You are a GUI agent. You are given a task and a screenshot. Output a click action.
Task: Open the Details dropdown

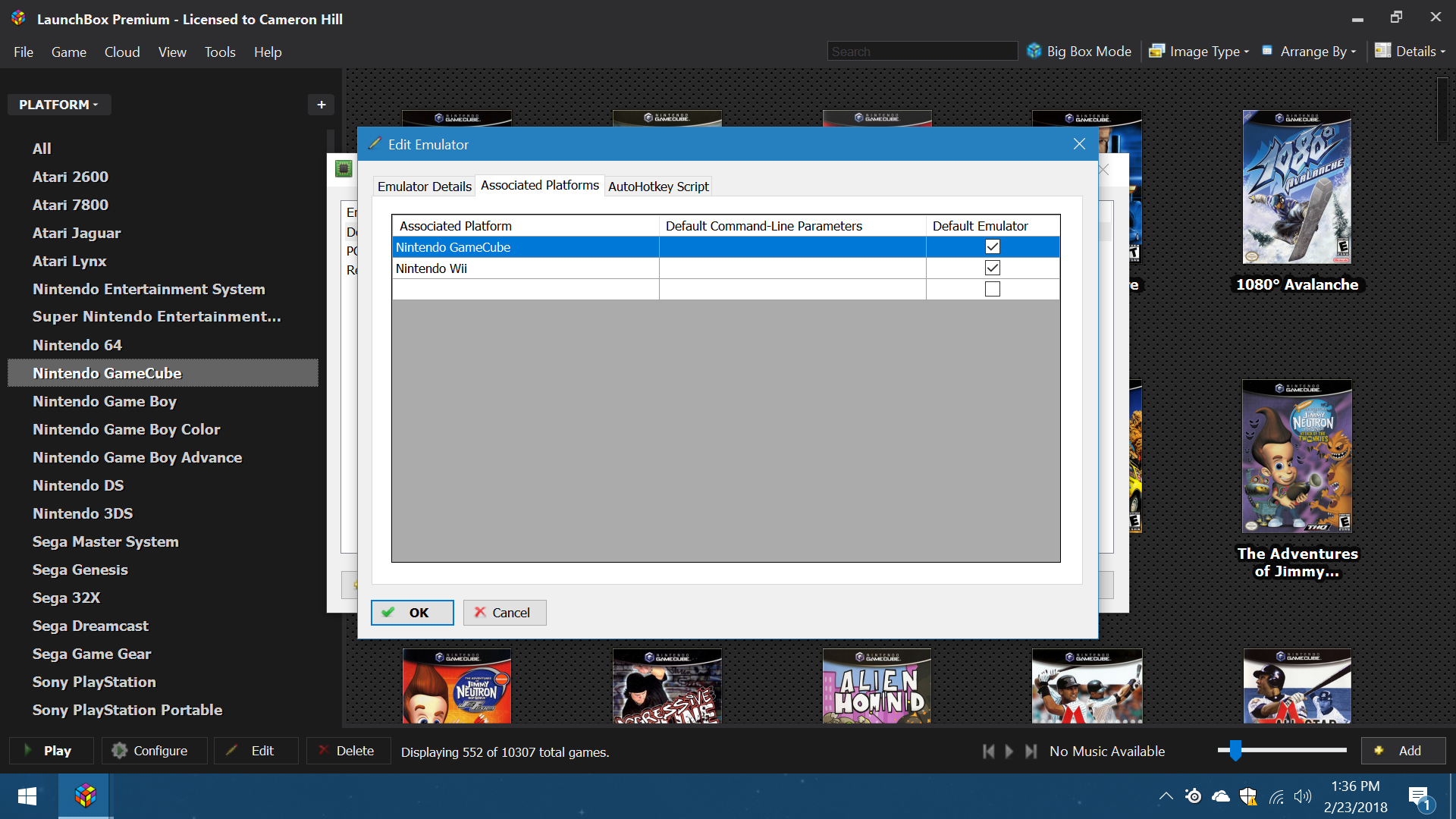coord(1410,52)
